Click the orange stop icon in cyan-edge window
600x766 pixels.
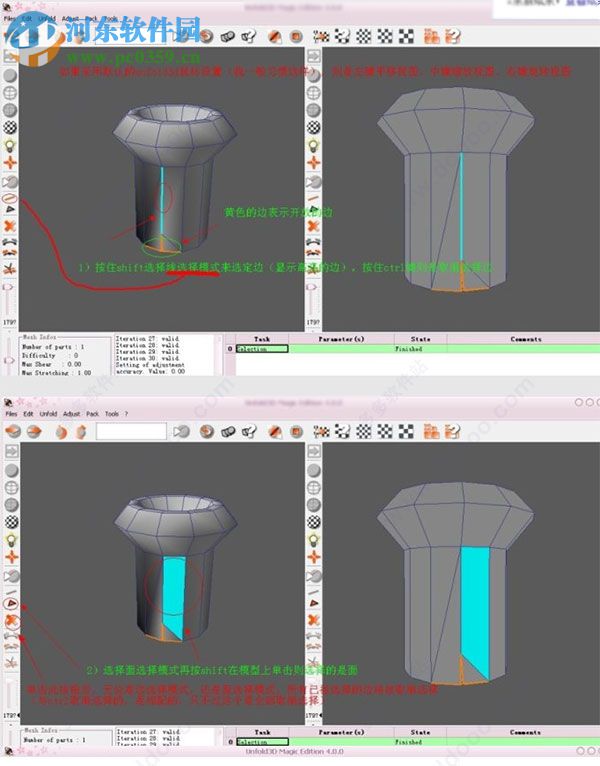pos(296,37)
